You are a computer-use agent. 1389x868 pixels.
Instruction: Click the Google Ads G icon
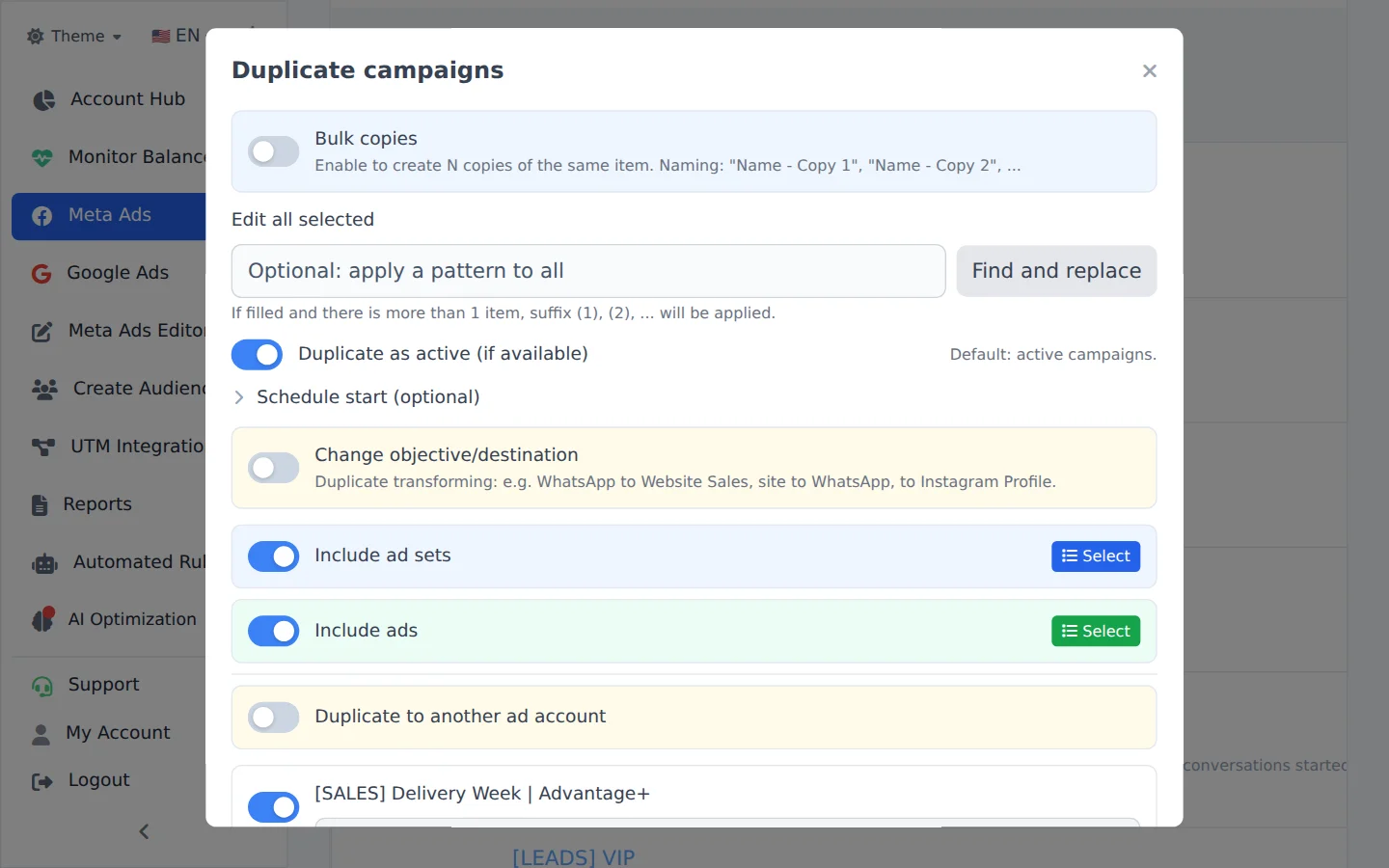pos(41,274)
